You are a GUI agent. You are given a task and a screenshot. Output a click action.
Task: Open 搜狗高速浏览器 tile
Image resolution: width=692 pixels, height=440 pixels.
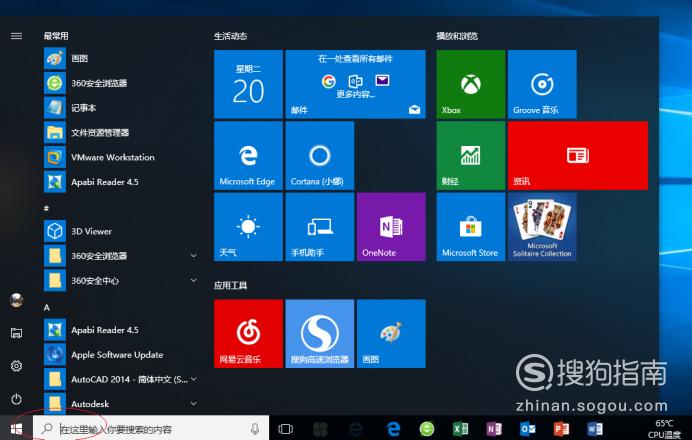tap(320, 334)
